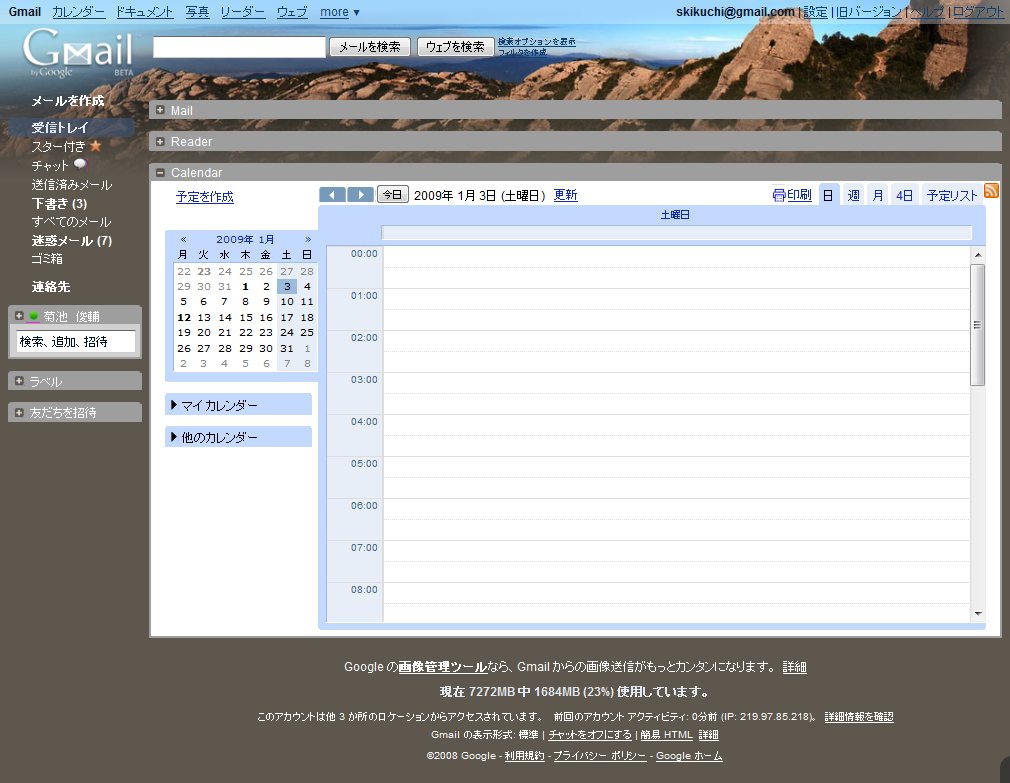1010x783 pixels.
Task: Open 送信済みメール folder
Action: [x=71, y=185]
